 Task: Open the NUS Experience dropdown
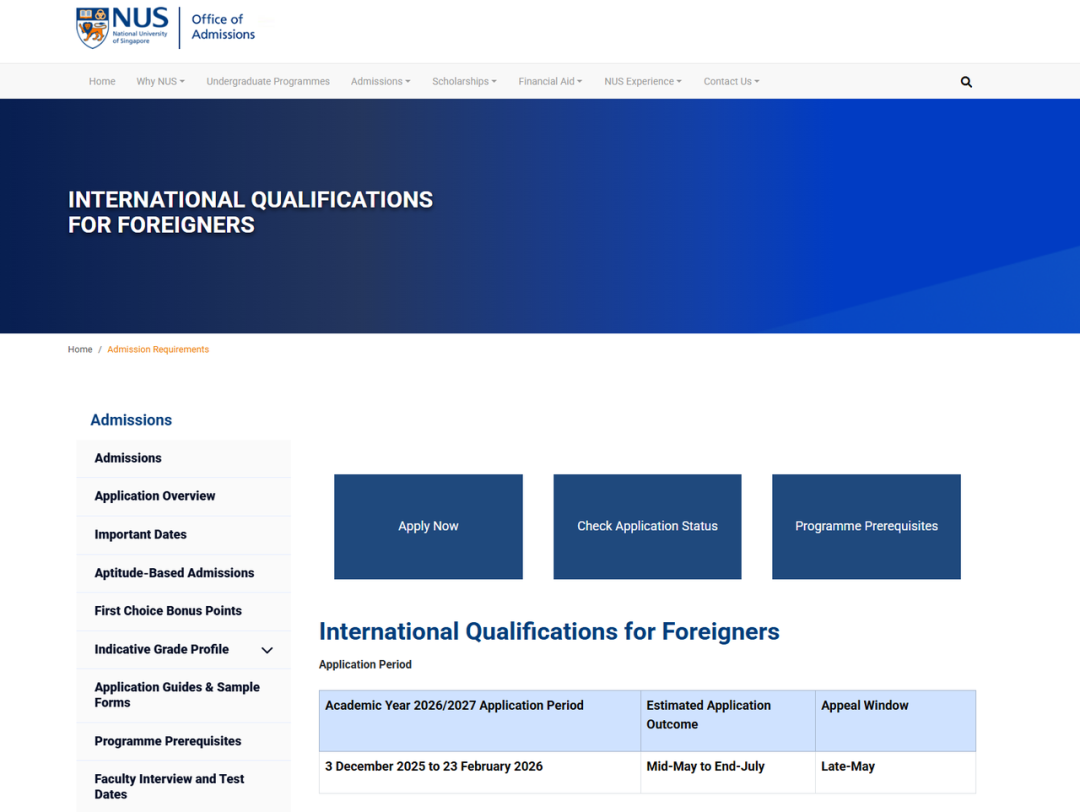pos(642,82)
